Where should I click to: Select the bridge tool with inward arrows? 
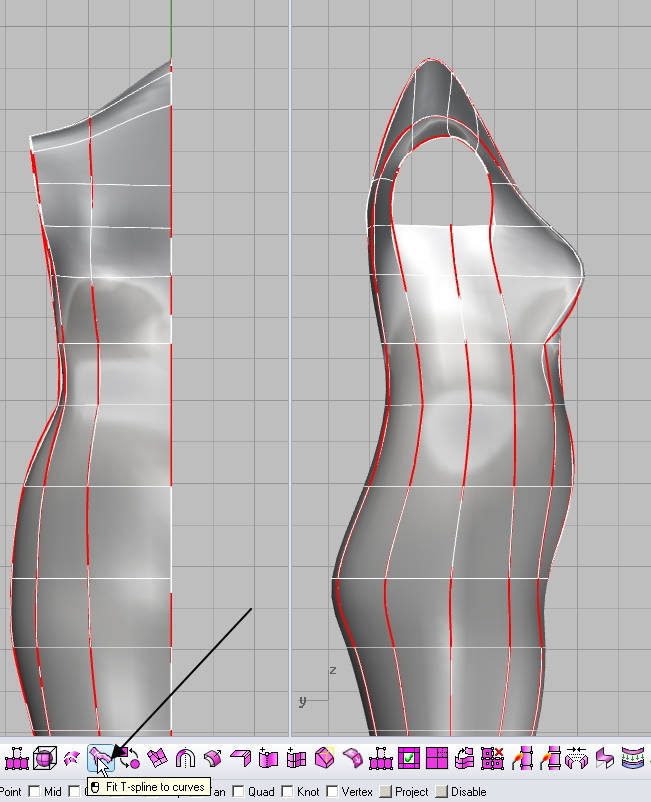click(577, 758)
